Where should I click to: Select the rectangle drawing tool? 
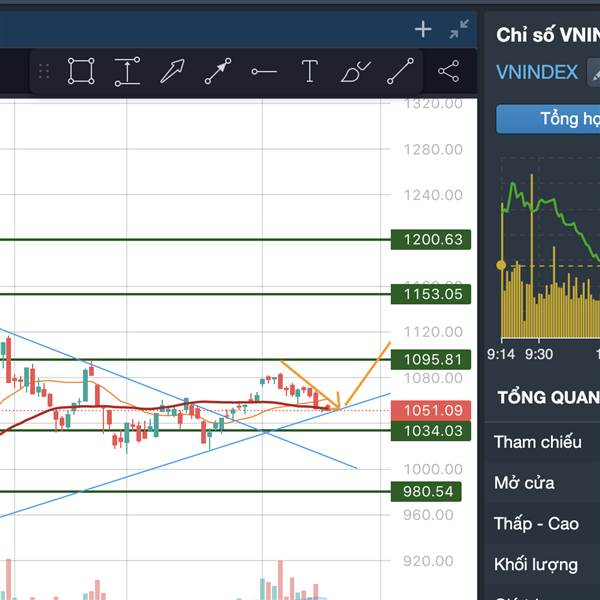pos(81,71)
